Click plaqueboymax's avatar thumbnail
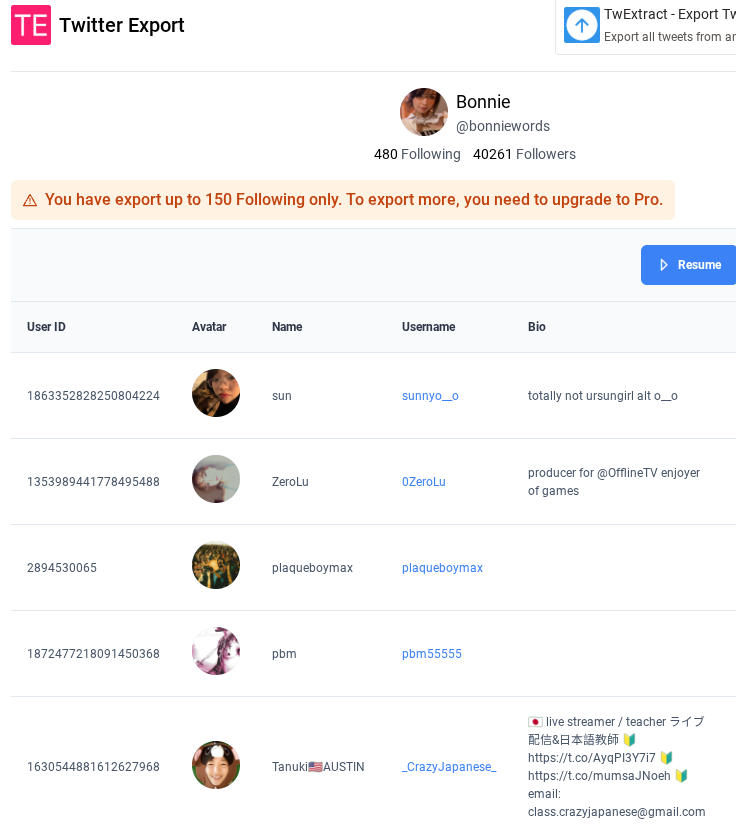Viewport: 736px width, 828px height. 215,565
